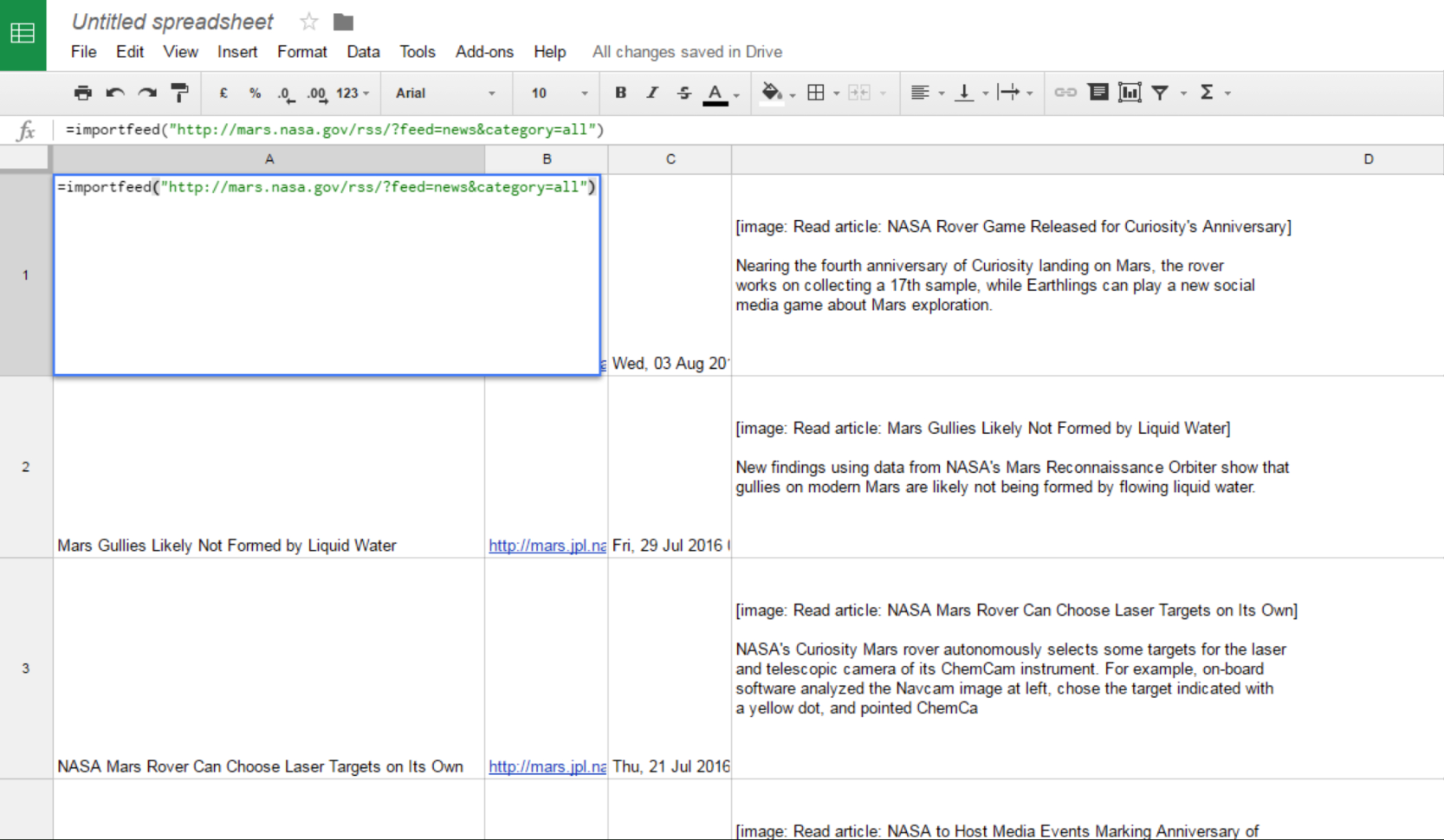Toggle bold formatting

tap(620, 93)
